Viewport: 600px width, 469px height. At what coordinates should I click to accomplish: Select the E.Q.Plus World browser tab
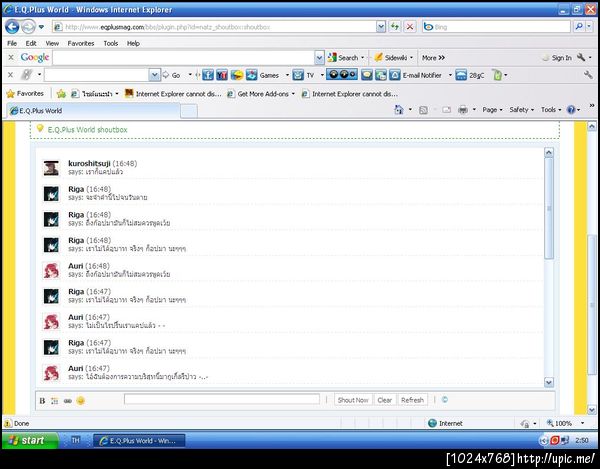click(x=93, y=111)
